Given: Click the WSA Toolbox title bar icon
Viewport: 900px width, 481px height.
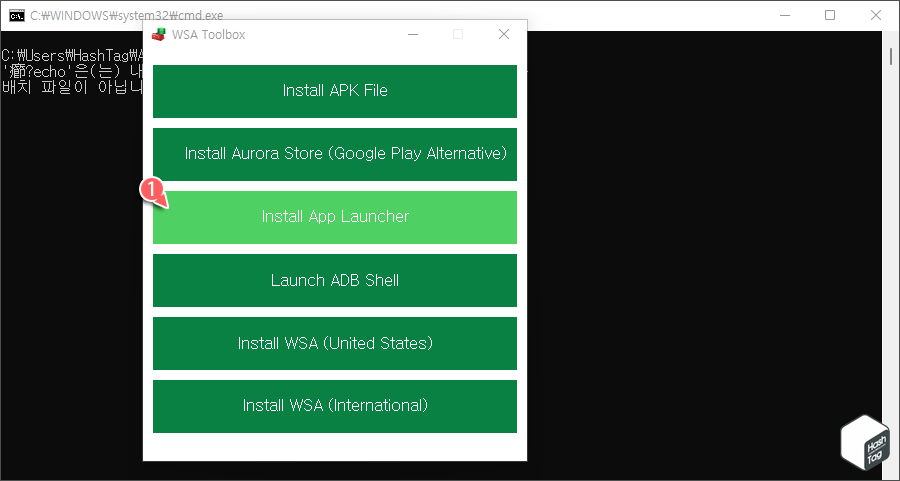Looking at the screenshot, I should [159, 34].
